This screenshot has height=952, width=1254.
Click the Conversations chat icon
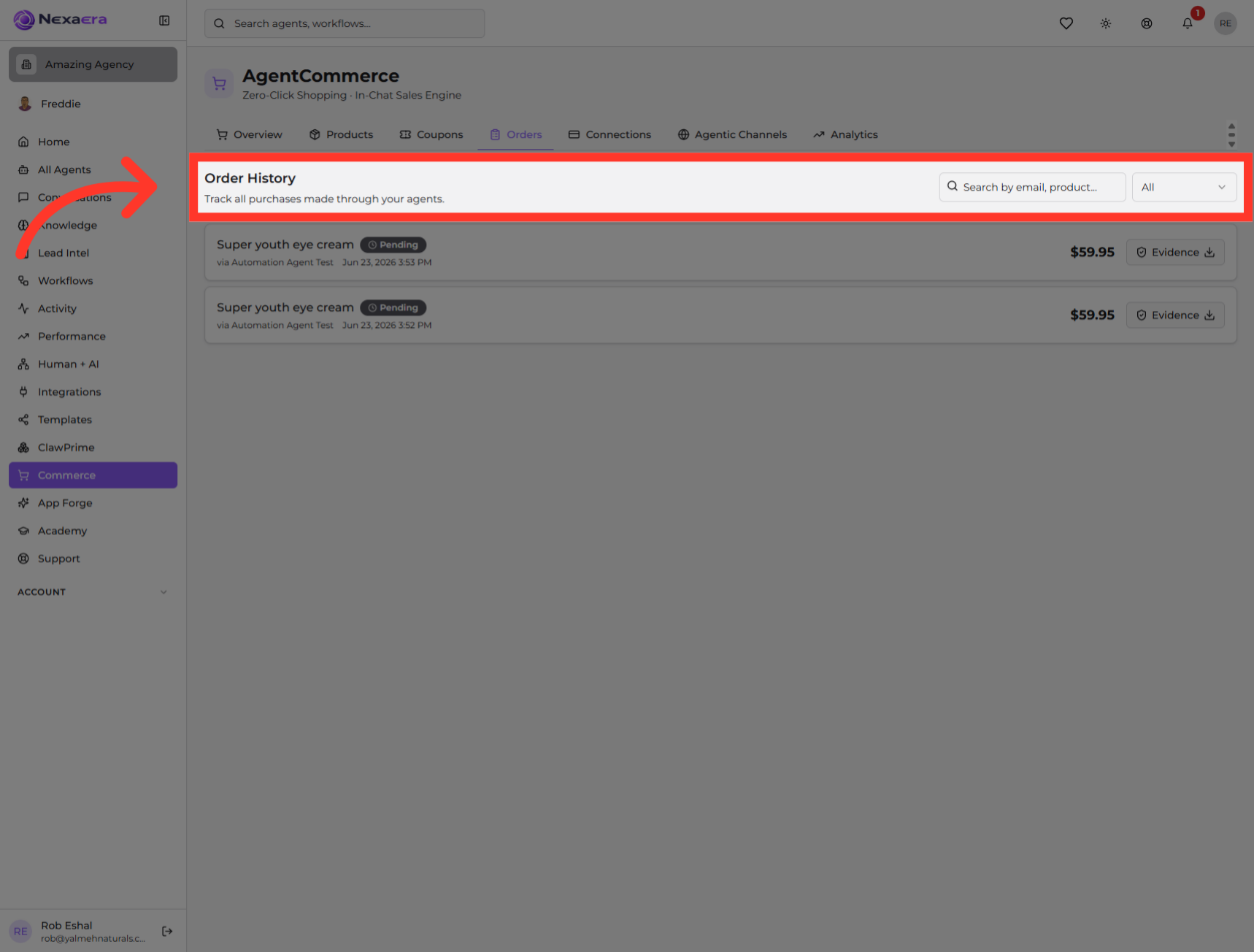tap(23, 197)
